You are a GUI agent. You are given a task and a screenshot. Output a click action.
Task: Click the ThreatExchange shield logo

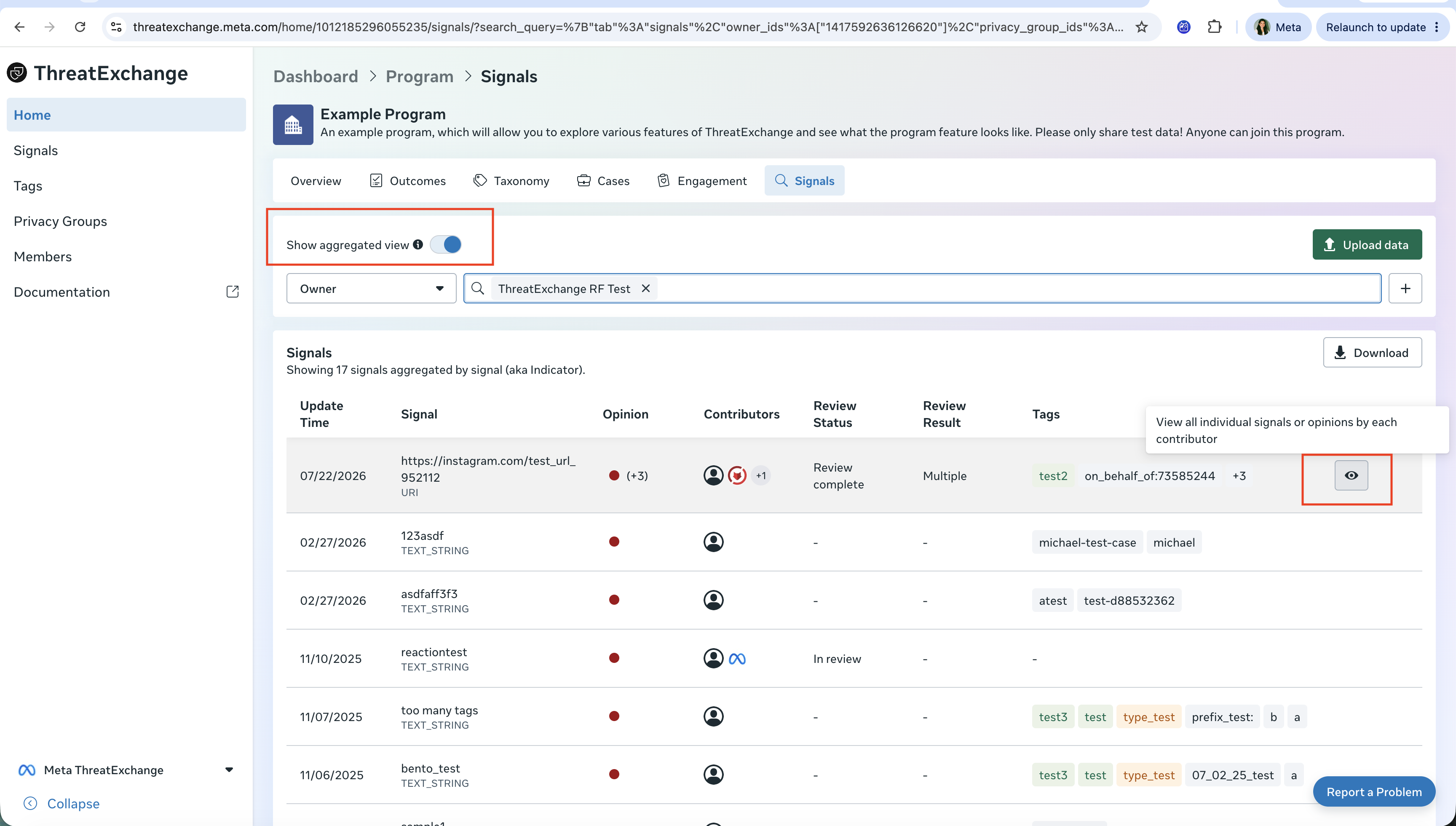(x=17, y=72)
